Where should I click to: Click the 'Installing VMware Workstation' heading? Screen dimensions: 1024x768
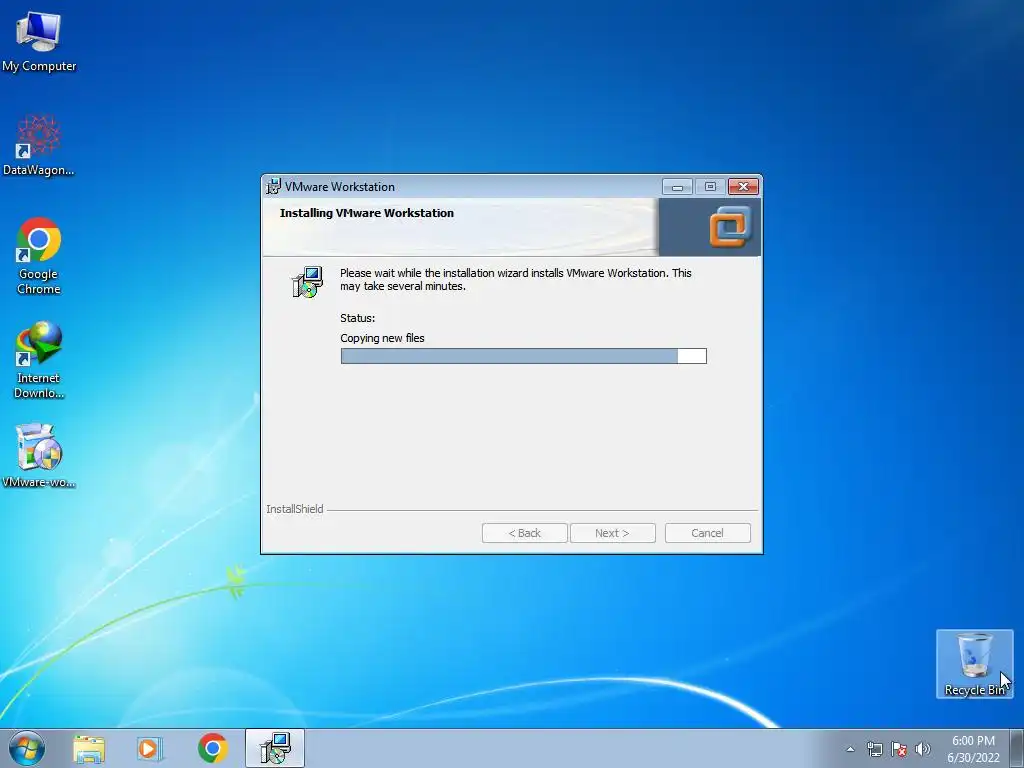coord(366,213)
